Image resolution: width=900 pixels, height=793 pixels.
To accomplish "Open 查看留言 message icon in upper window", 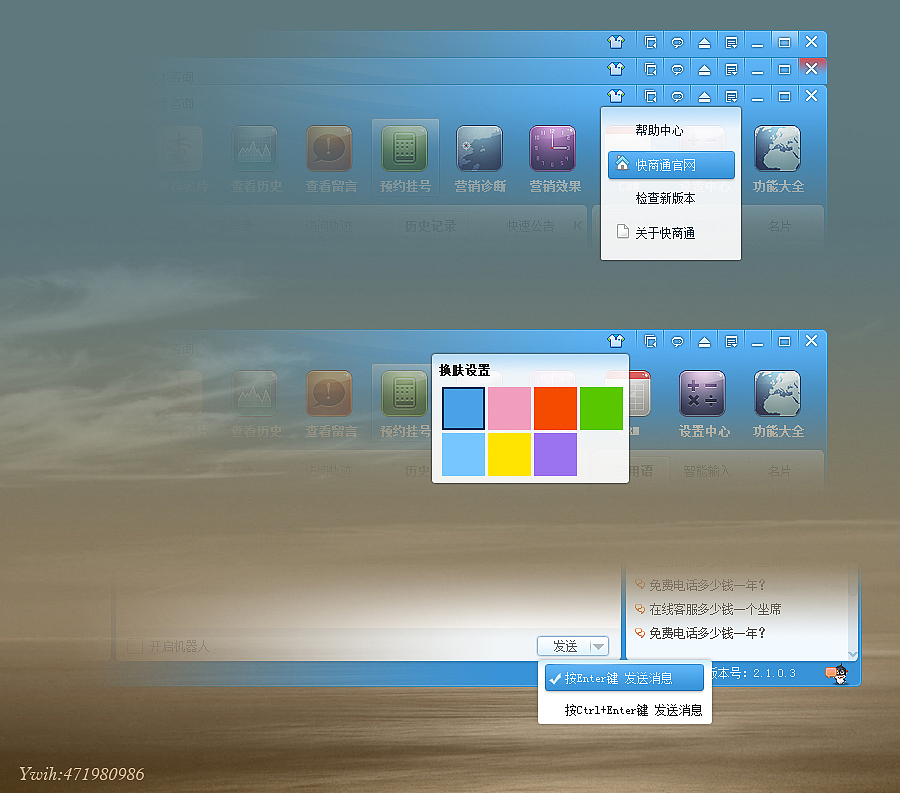I will (329, 149).
